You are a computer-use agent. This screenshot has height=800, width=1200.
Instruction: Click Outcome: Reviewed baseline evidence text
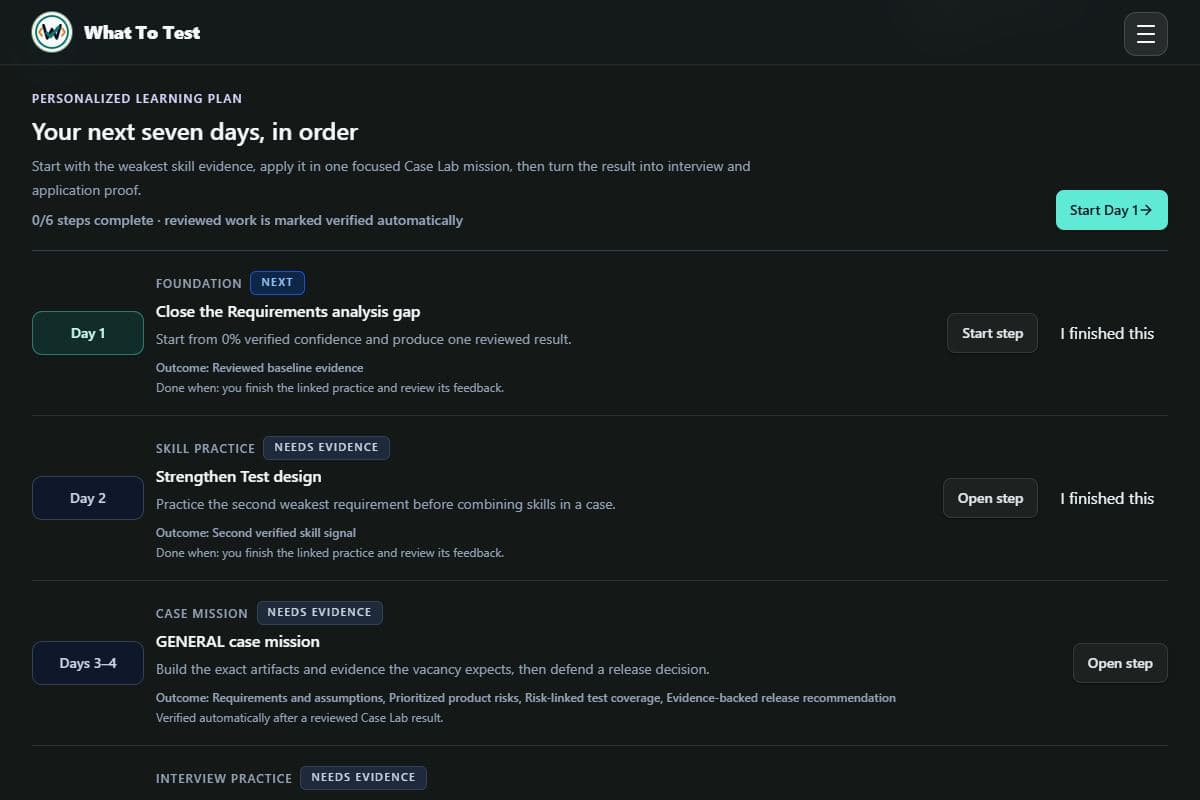pyautogui.click(x=260, y=368)
